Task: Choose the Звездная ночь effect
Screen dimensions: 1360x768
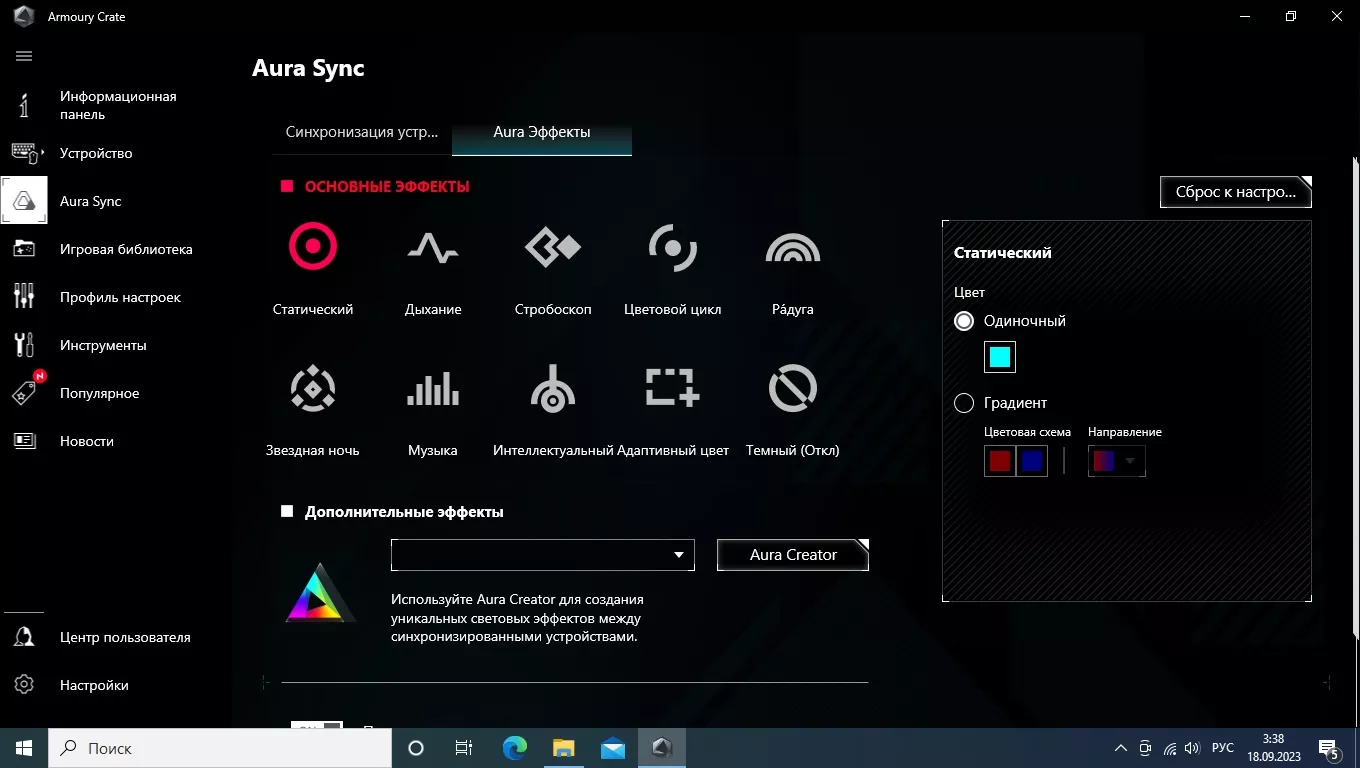Action: [313, 409]
